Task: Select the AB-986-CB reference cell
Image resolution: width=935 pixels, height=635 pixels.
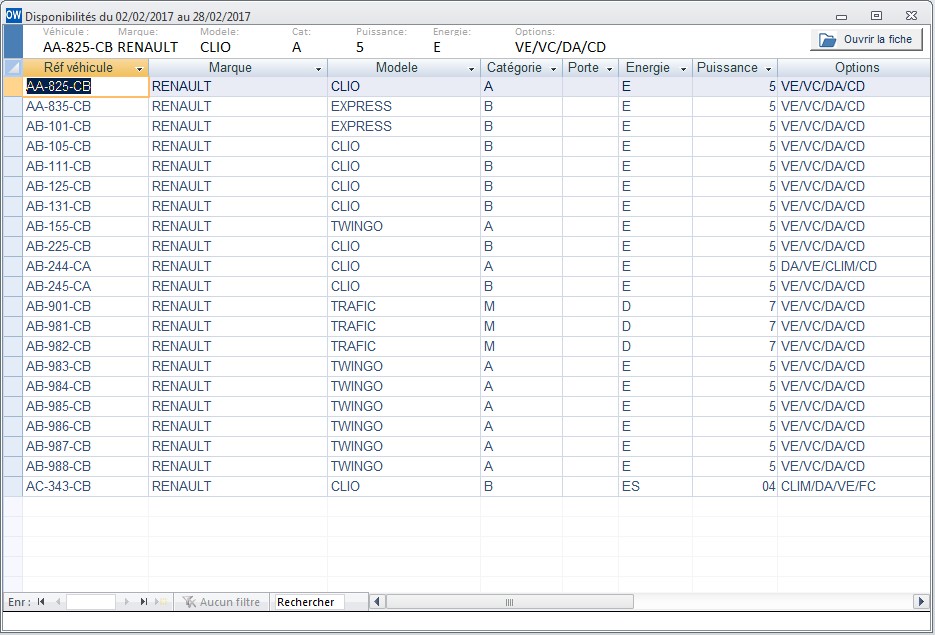Action: pos(86,426)
